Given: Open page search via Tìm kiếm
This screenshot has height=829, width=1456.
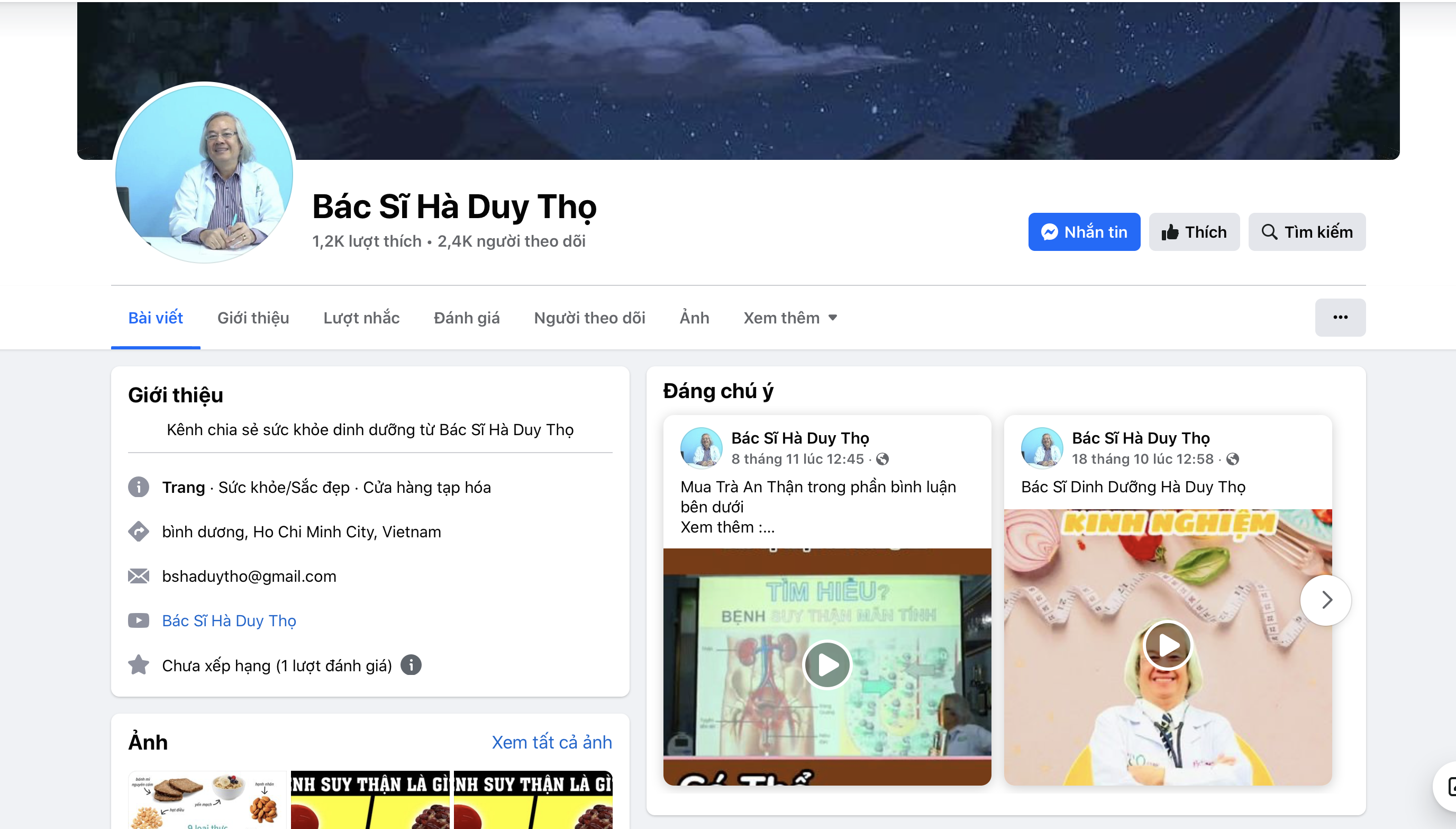Looking at the screenshot, I should click(1306, 232).
